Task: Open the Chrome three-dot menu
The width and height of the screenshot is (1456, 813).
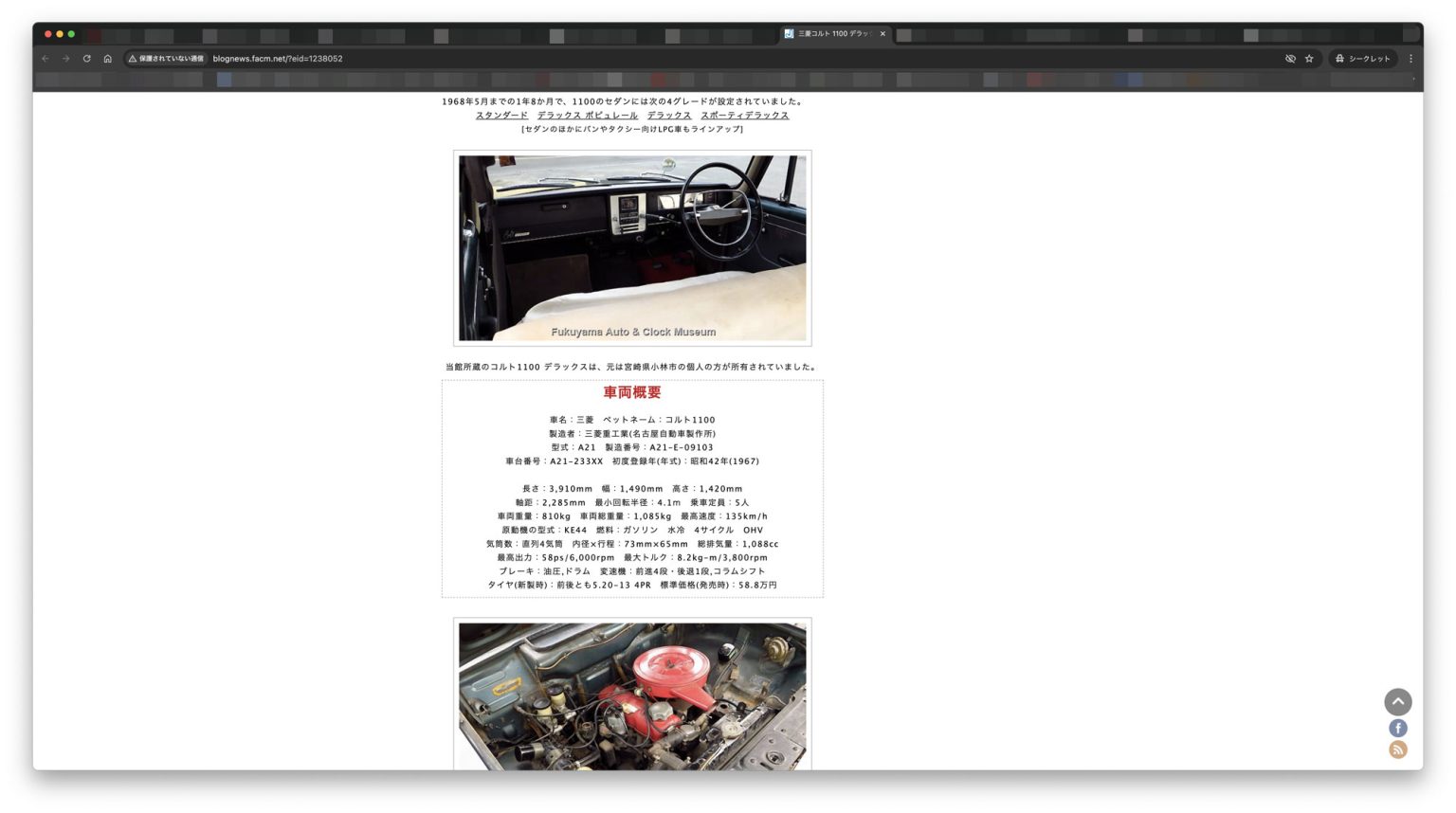Action: click(1410, 59)
